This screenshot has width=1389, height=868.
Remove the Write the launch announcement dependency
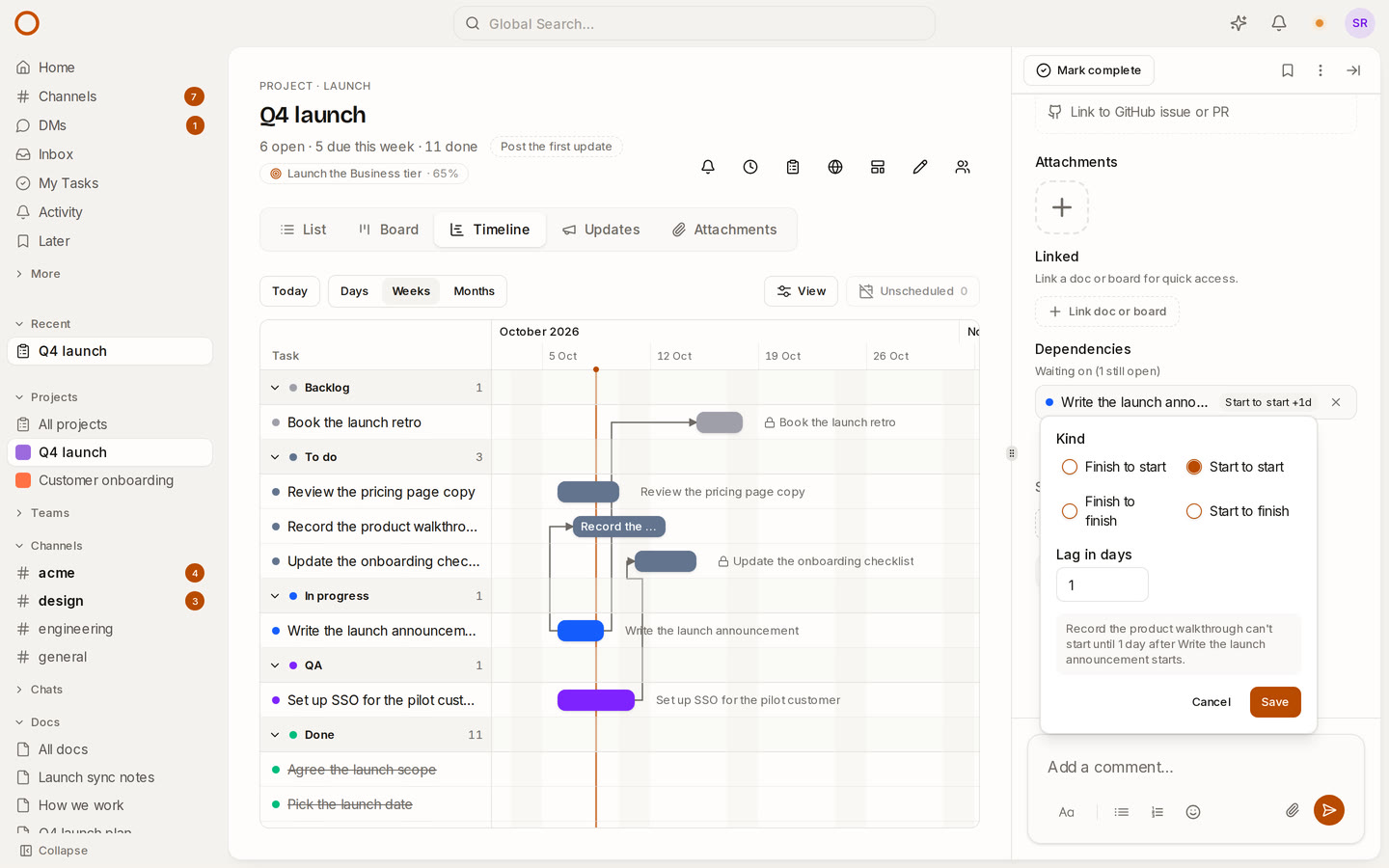click(1336, 402)
